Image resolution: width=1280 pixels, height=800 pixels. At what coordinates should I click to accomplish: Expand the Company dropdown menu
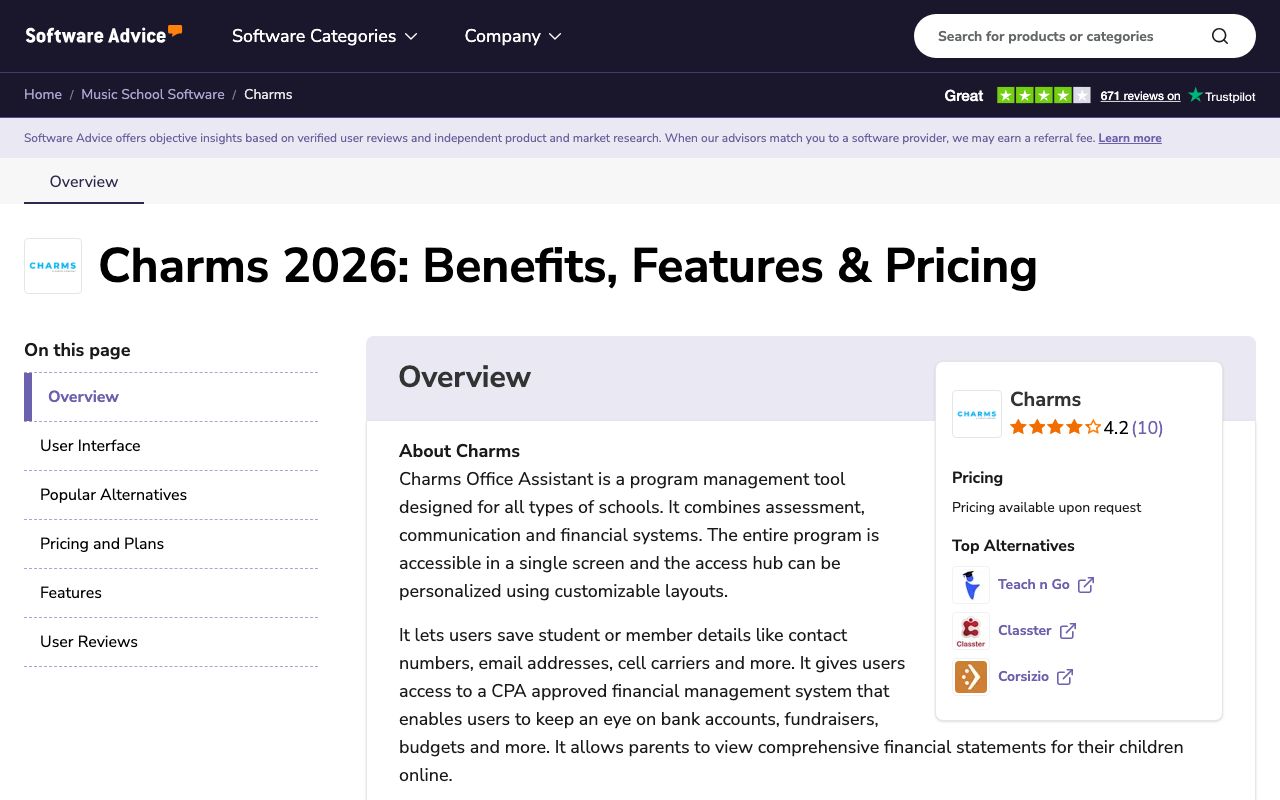coord(513,36)
